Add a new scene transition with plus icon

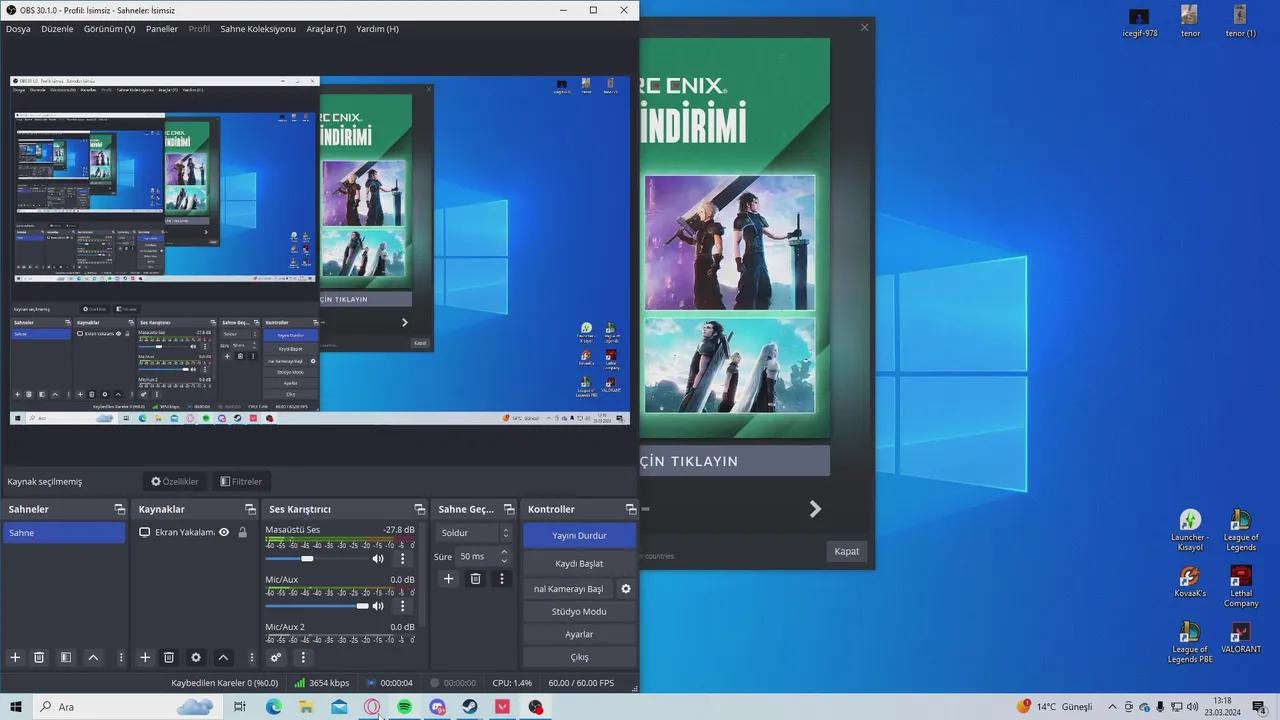click(448, 578)
